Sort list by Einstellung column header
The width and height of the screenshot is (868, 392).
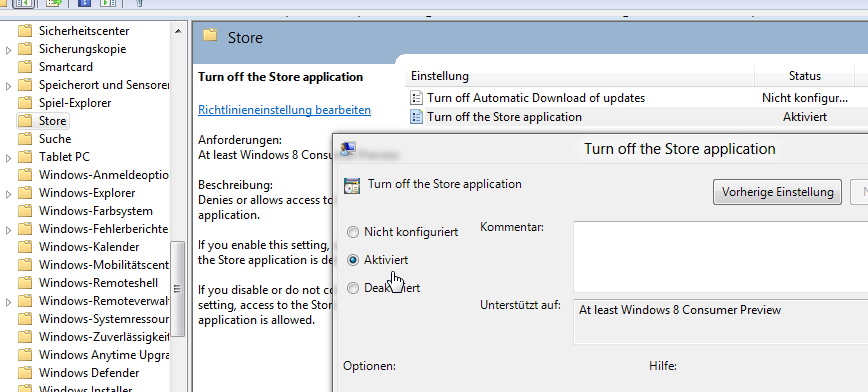click(580, 76)
